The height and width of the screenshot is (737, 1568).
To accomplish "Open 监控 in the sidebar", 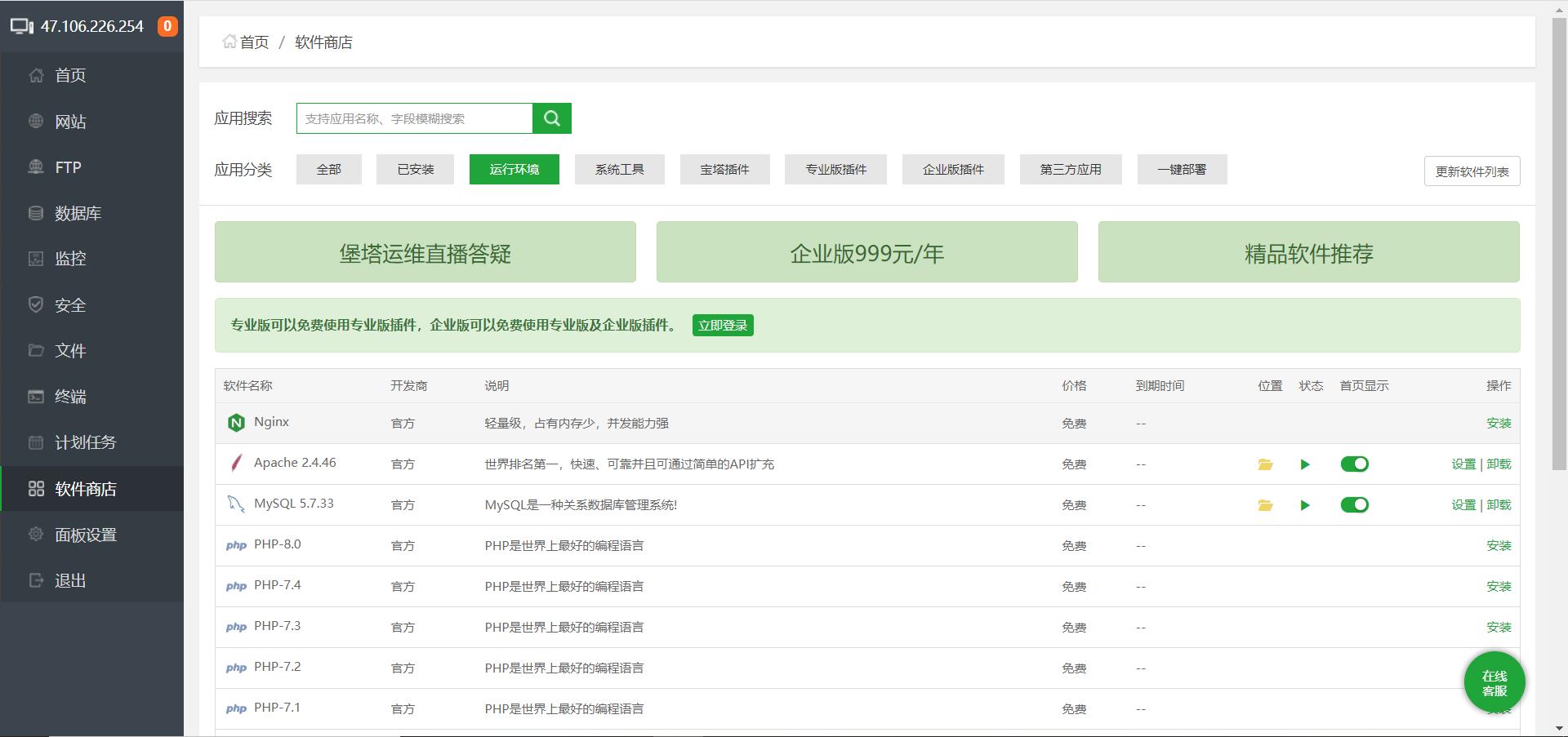I will [91, 259].
